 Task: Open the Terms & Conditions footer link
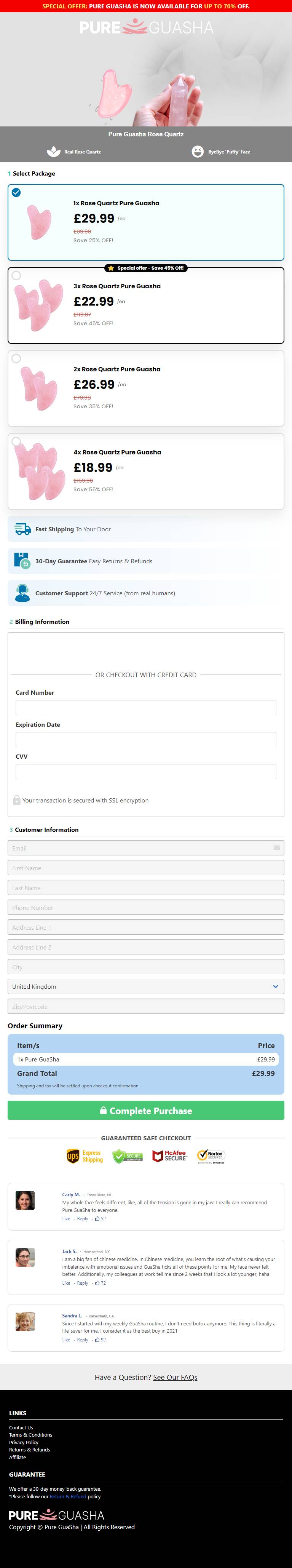coord(30,1435)
